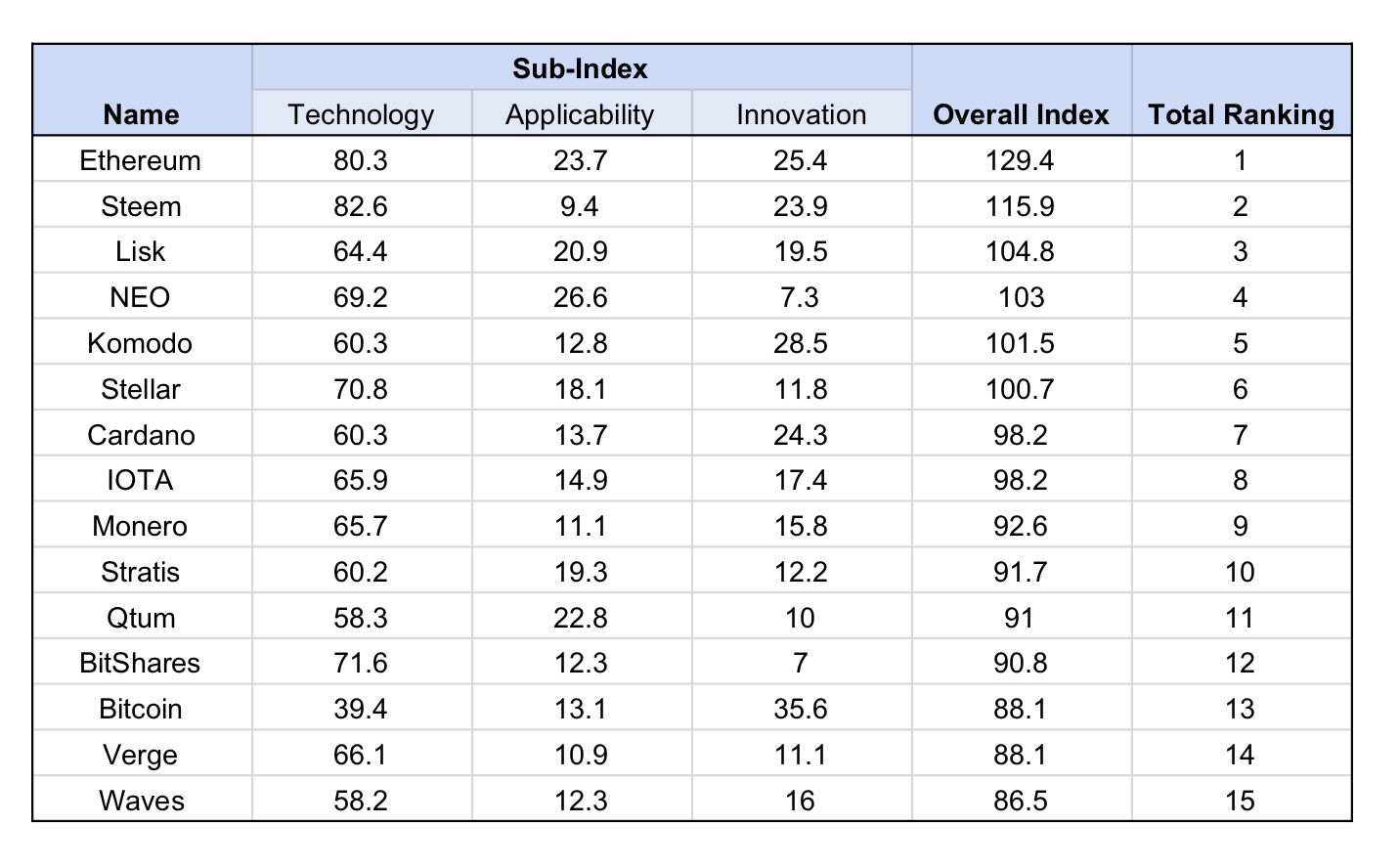Select Waves' Total Ranking value 15
Image resolution: width=1400 pixels, height=868 pixels.
(1241, 801)
